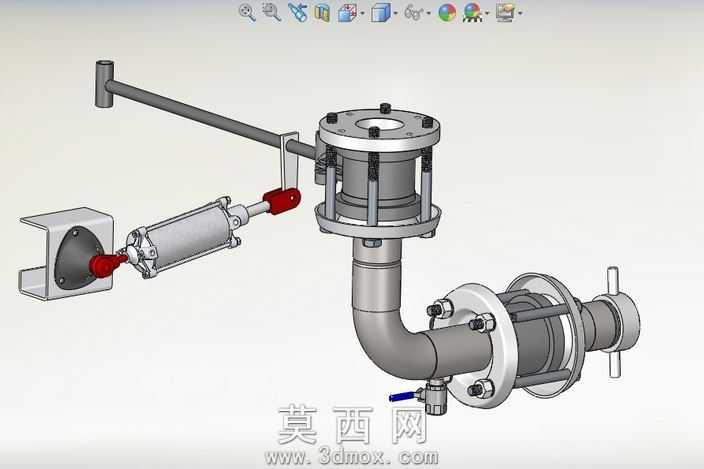Click the Hide/Show Items glasses icon
This screenshot has width=704, height=469.
(414, 13)
